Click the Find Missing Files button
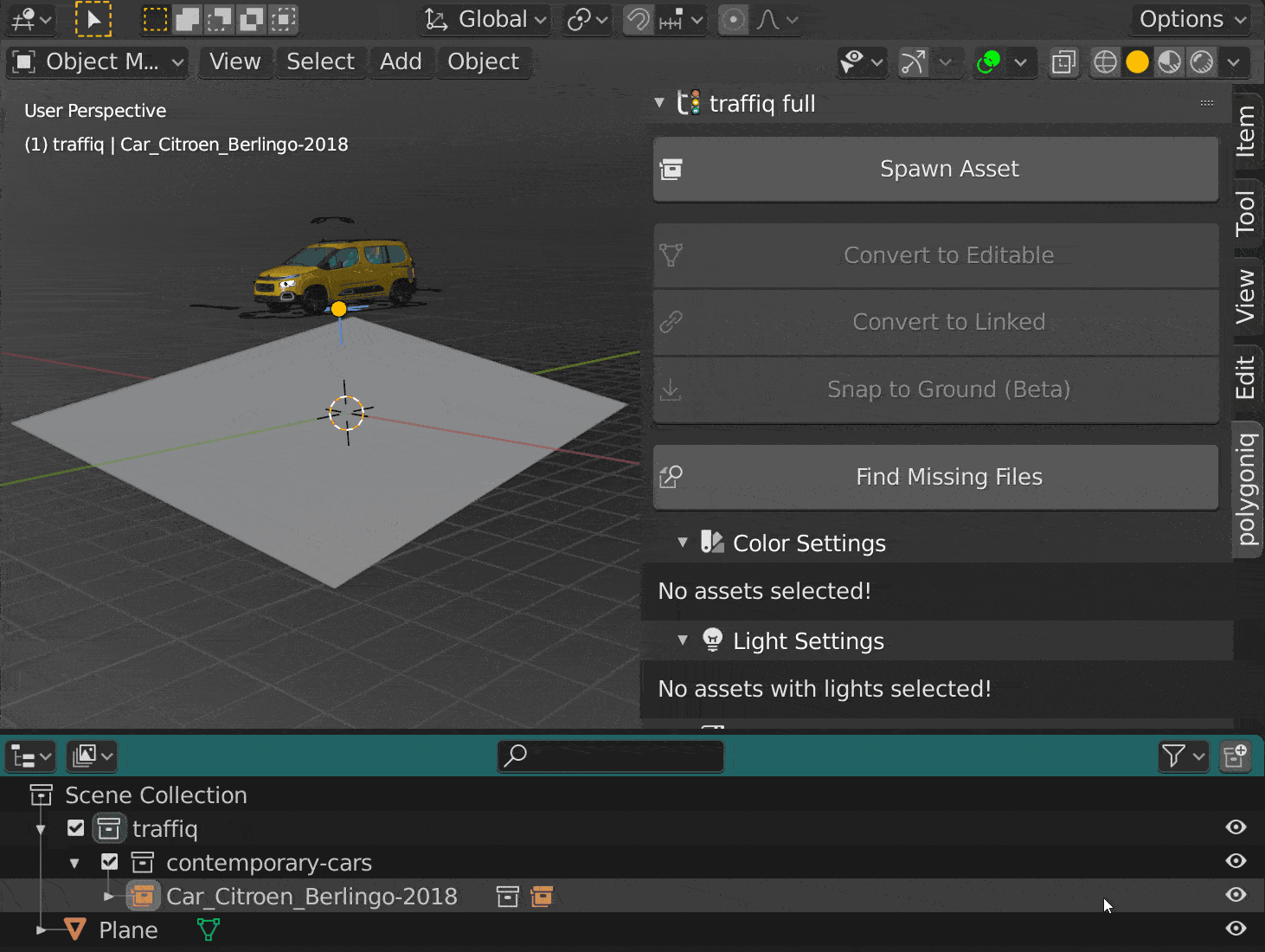1265x952 pixels. click(935, 477)
